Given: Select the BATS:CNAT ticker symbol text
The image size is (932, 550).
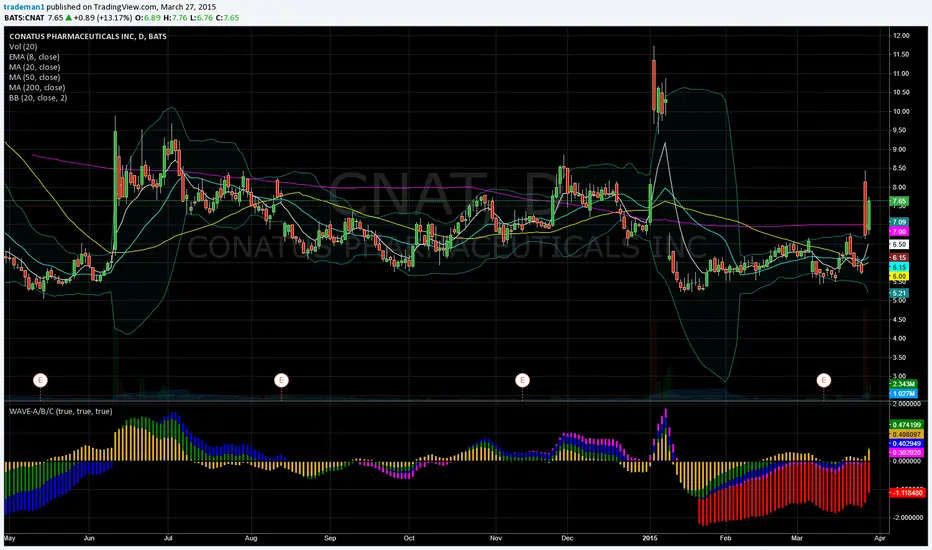Looking at the screenshot, I should pyautogui.click(x=24, y=18).
